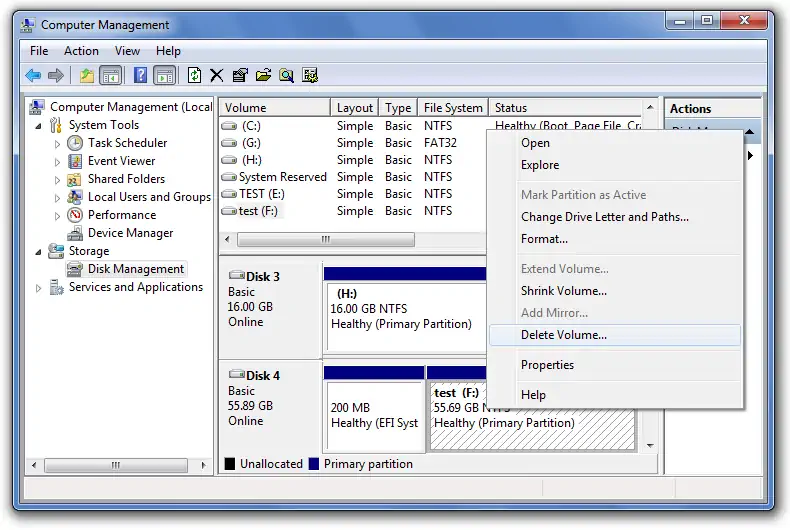Click the Back arrow toolbar icon
The width and height of the screenshot is (790, 530).
(x=33, y=76)
